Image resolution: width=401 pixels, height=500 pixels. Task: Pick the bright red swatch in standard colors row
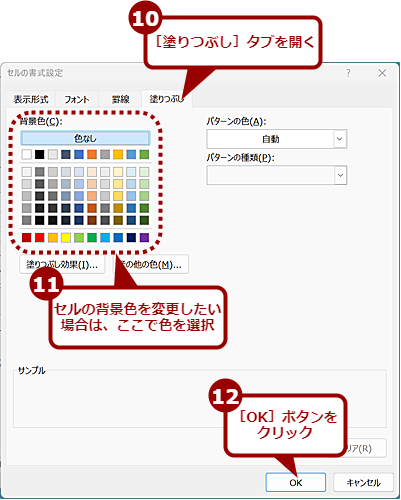[x=40, y=237]
